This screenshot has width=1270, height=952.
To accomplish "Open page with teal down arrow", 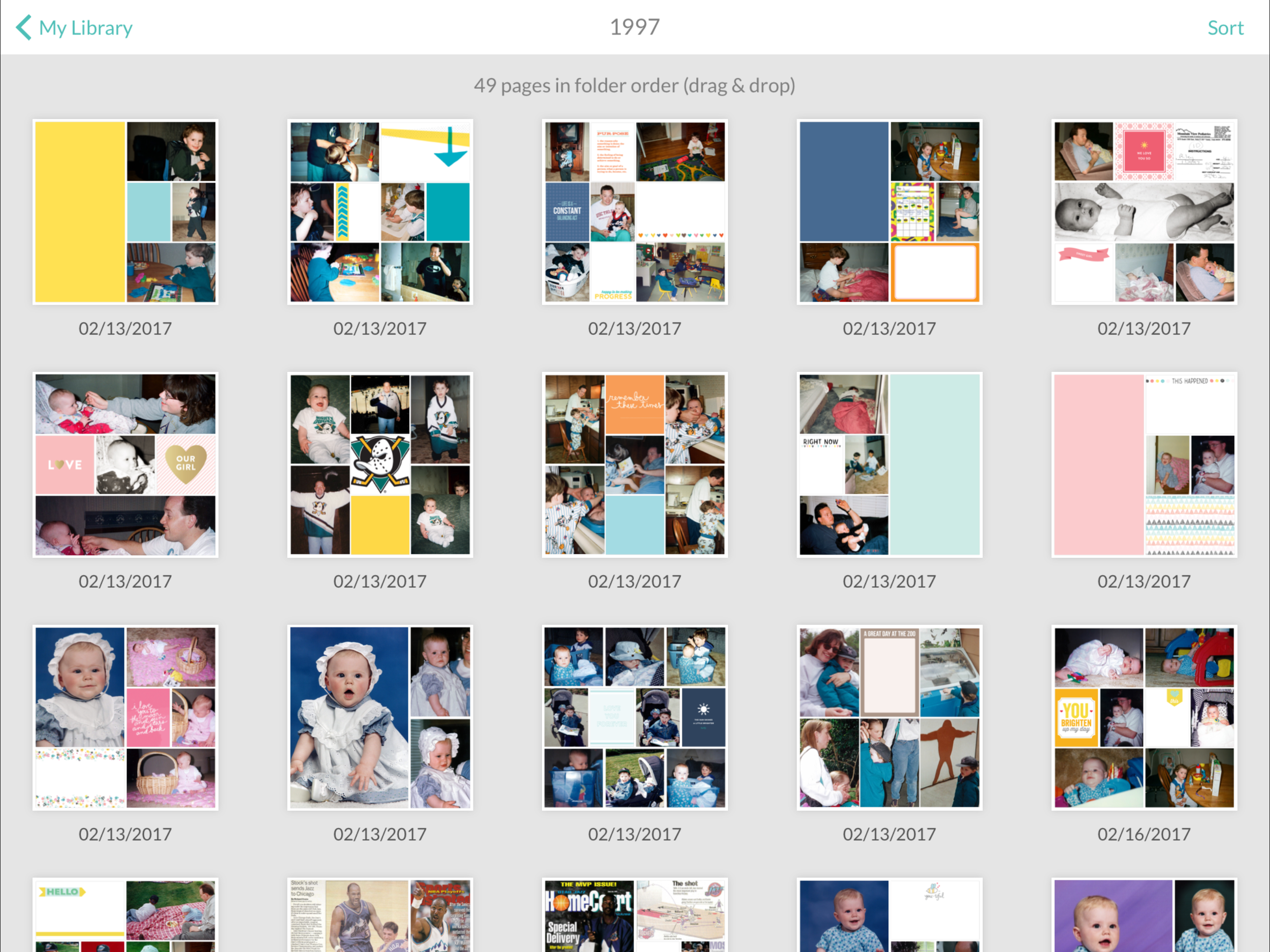I will (380, 212).
